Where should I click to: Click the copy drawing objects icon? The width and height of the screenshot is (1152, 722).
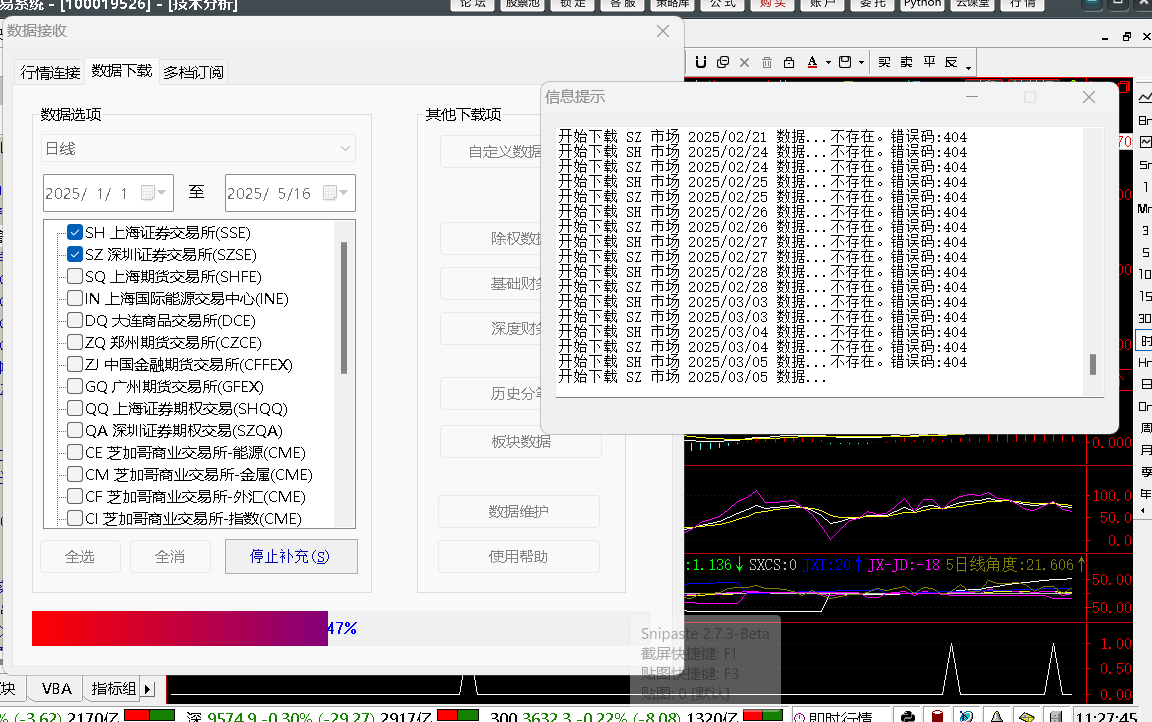[x=723, y=62]
